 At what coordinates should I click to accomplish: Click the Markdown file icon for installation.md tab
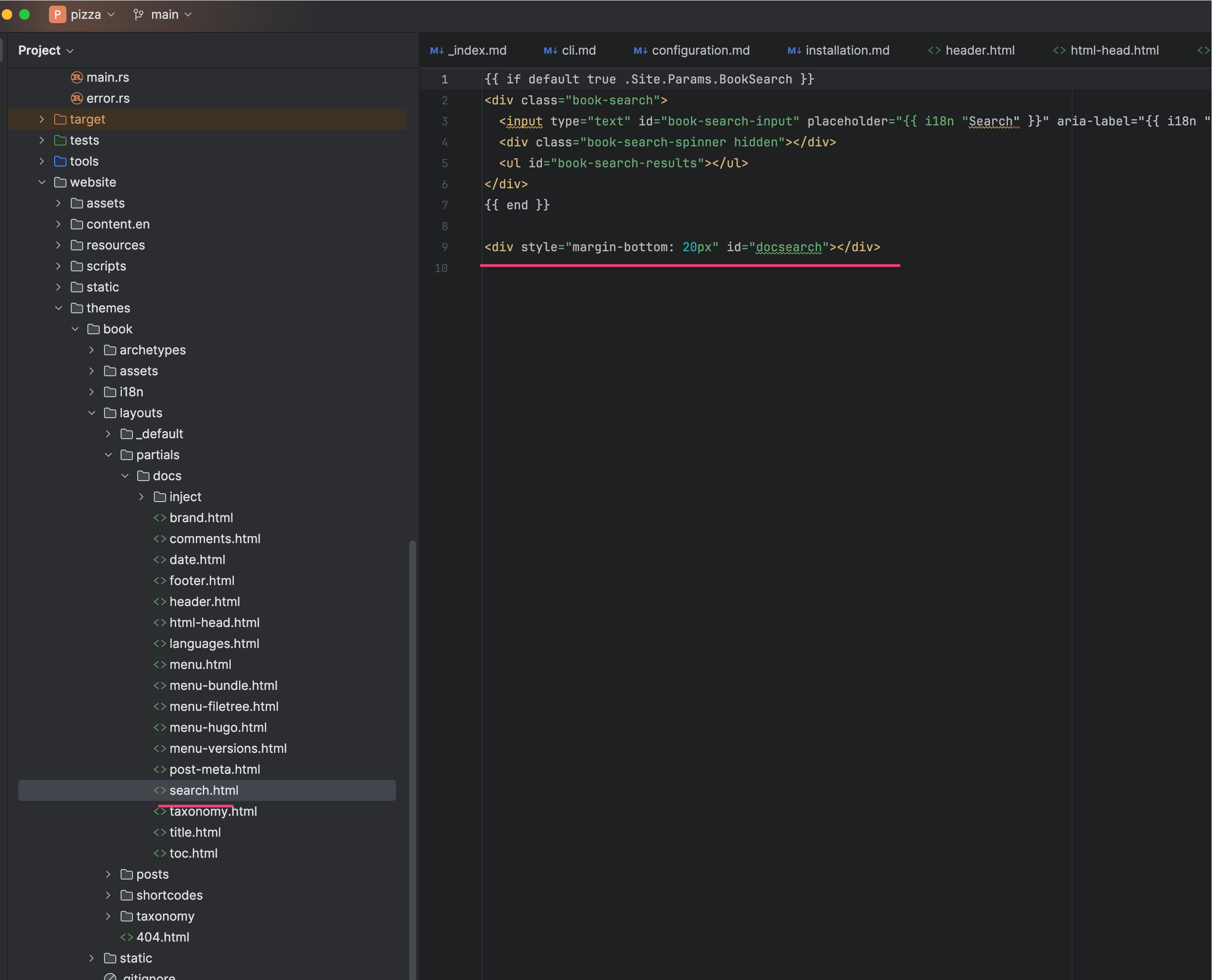(x=794, y=50)
